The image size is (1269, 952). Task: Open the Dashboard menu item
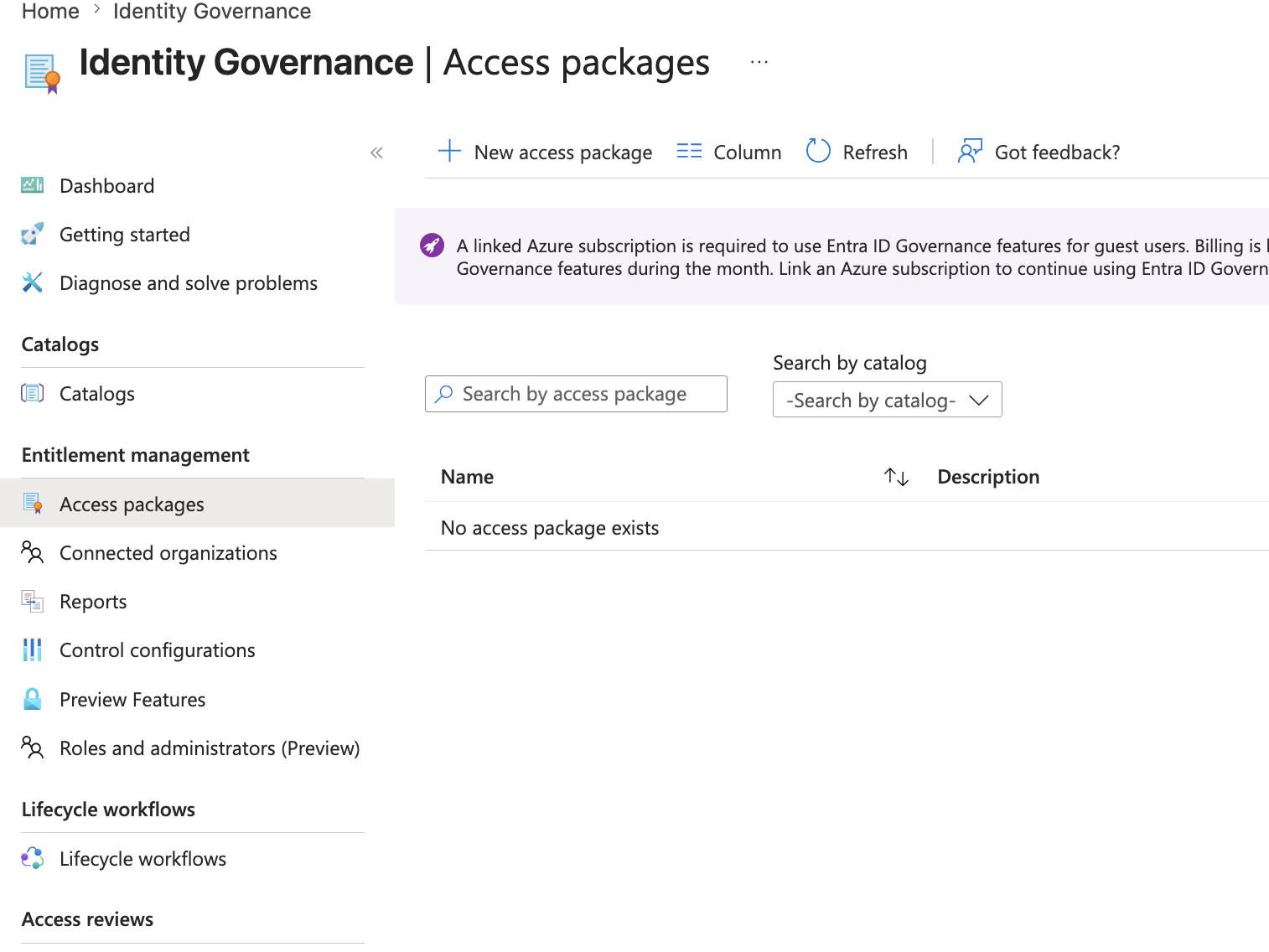[197, 185]
